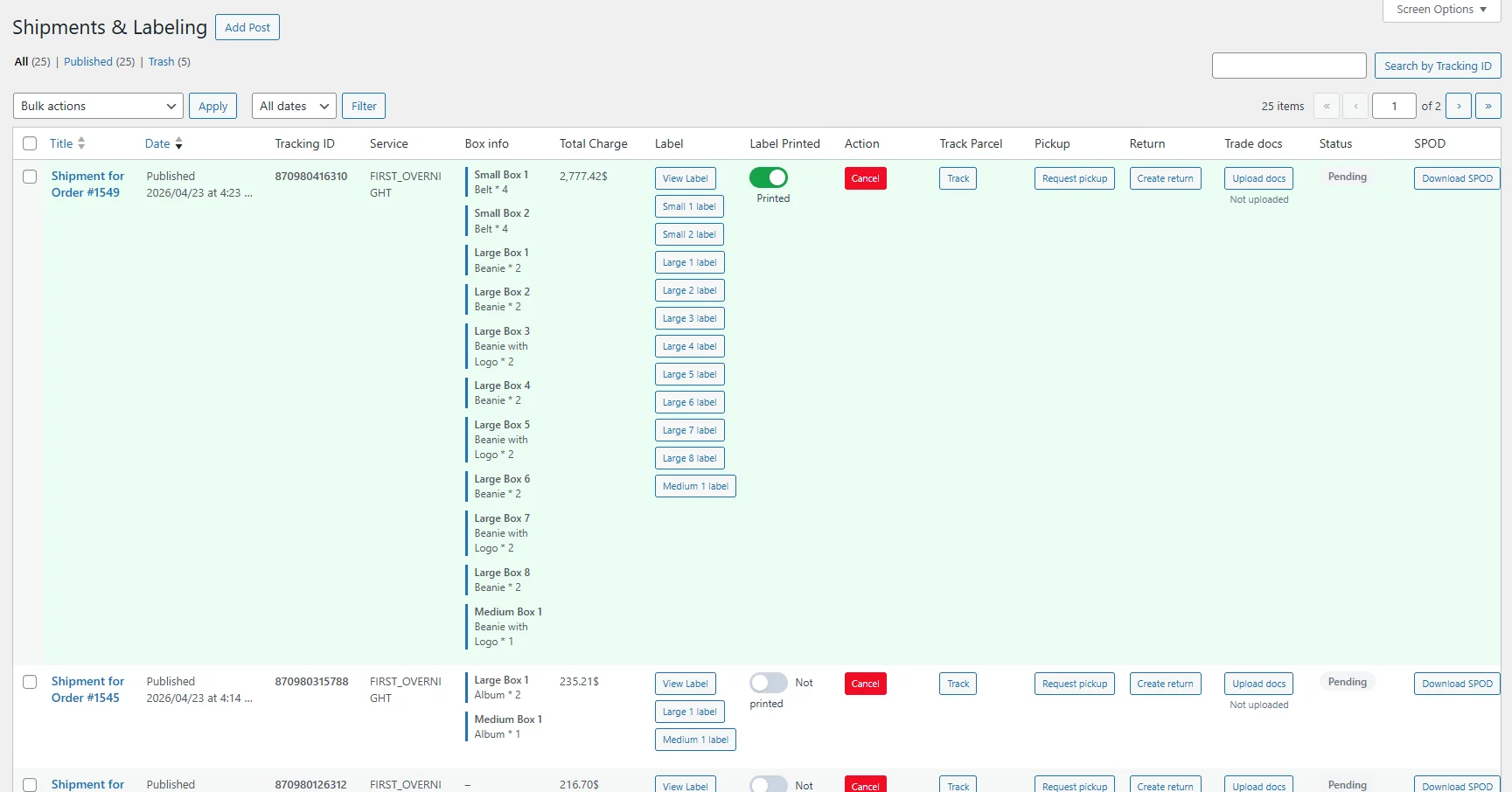
Task: Open Shipment for Order #1545 link
Action: [x=87, y=690]
